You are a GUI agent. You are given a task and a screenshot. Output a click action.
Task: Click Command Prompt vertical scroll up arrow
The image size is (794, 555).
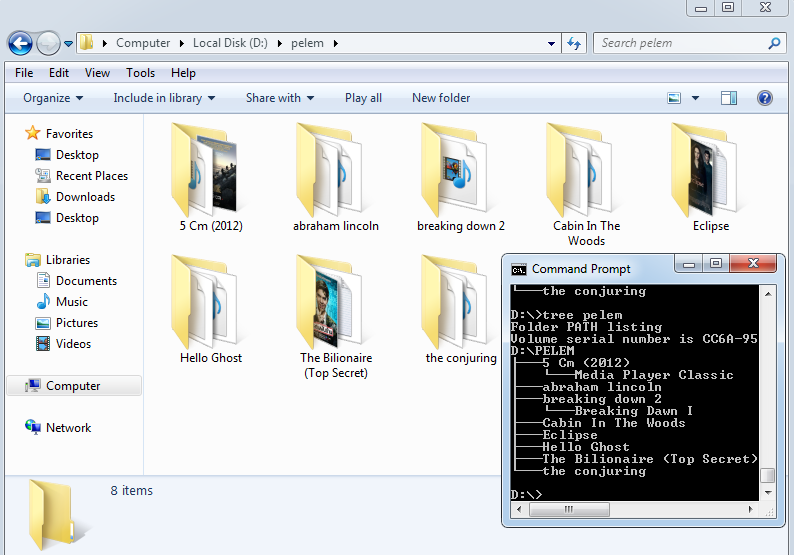point(768,294)
